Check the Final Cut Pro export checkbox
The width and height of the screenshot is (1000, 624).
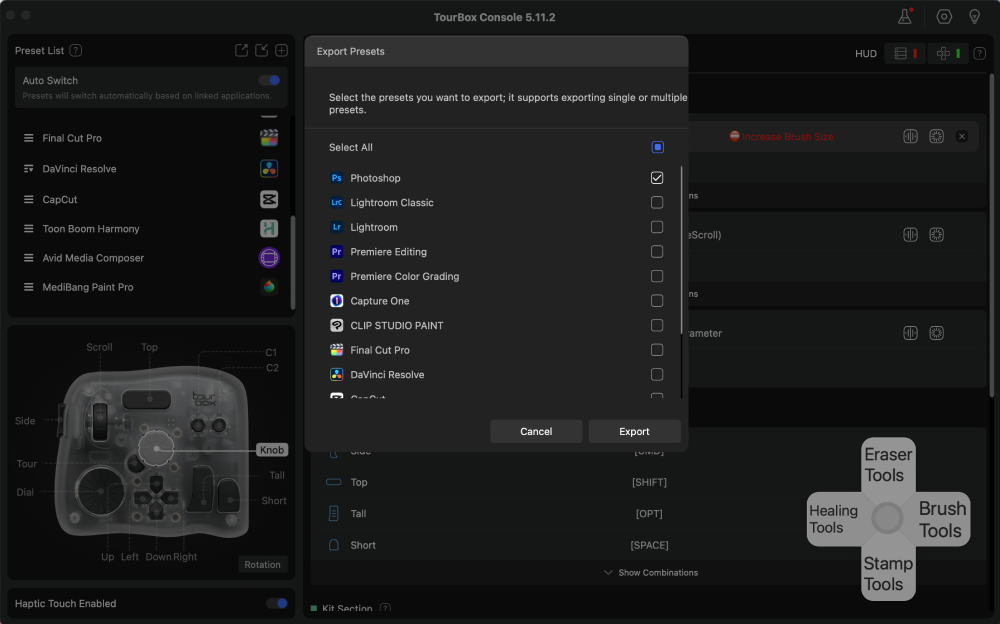[x=657, y=350]
